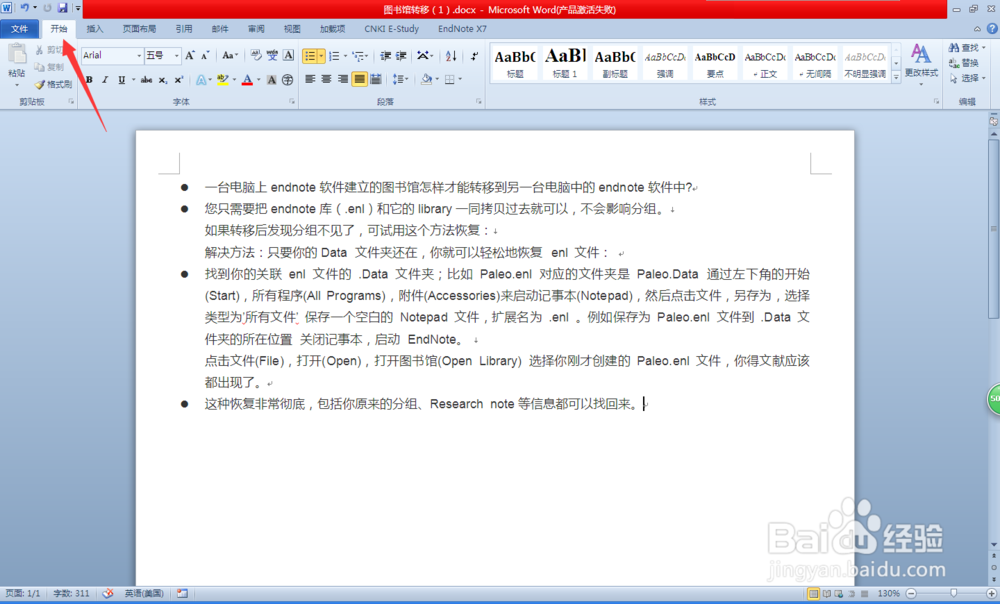Click the Text Effects glowing A icon
This screenshot has width=1000, height=604.
(201, 80)
